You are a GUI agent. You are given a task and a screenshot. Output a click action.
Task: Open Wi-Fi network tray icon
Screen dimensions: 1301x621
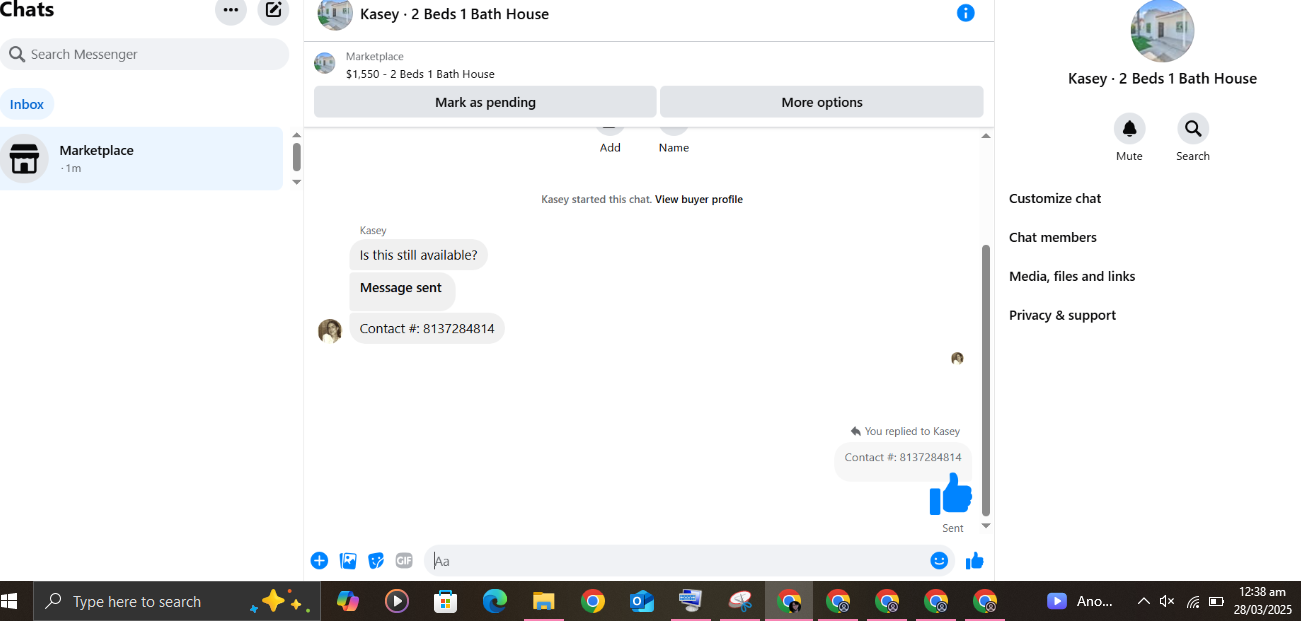tap(1192, 601)
